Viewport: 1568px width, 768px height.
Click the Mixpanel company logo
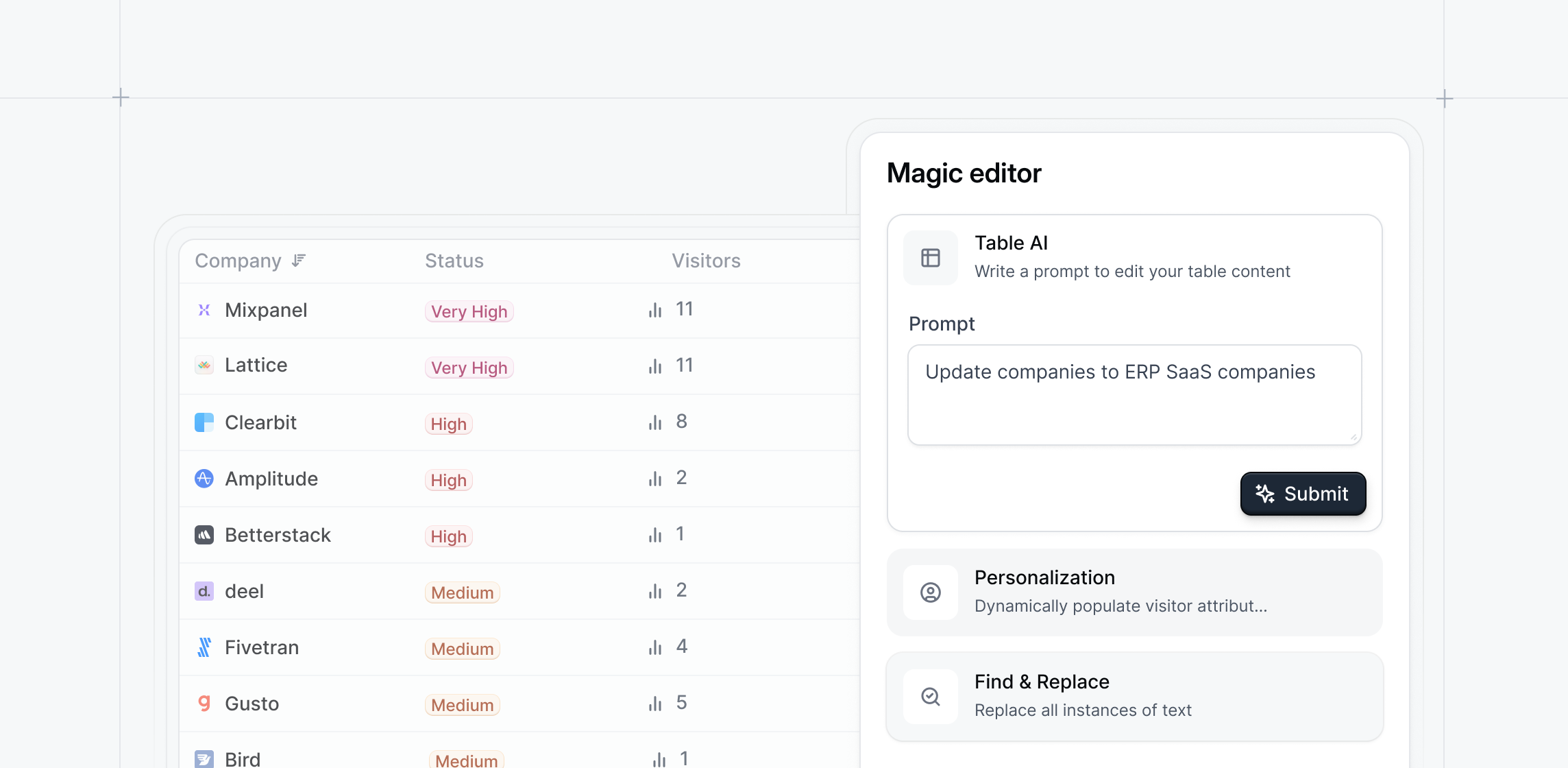[204, 310]
